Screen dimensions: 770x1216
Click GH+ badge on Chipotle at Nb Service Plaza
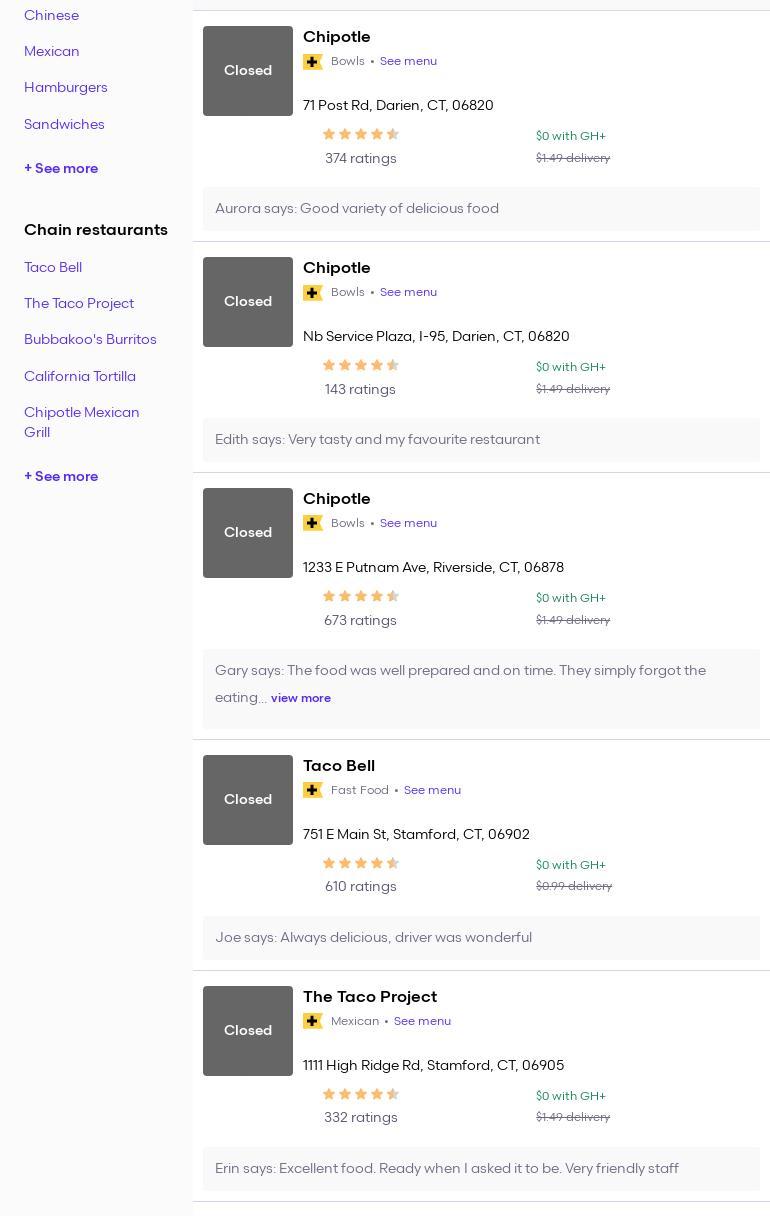pos(313,293)
